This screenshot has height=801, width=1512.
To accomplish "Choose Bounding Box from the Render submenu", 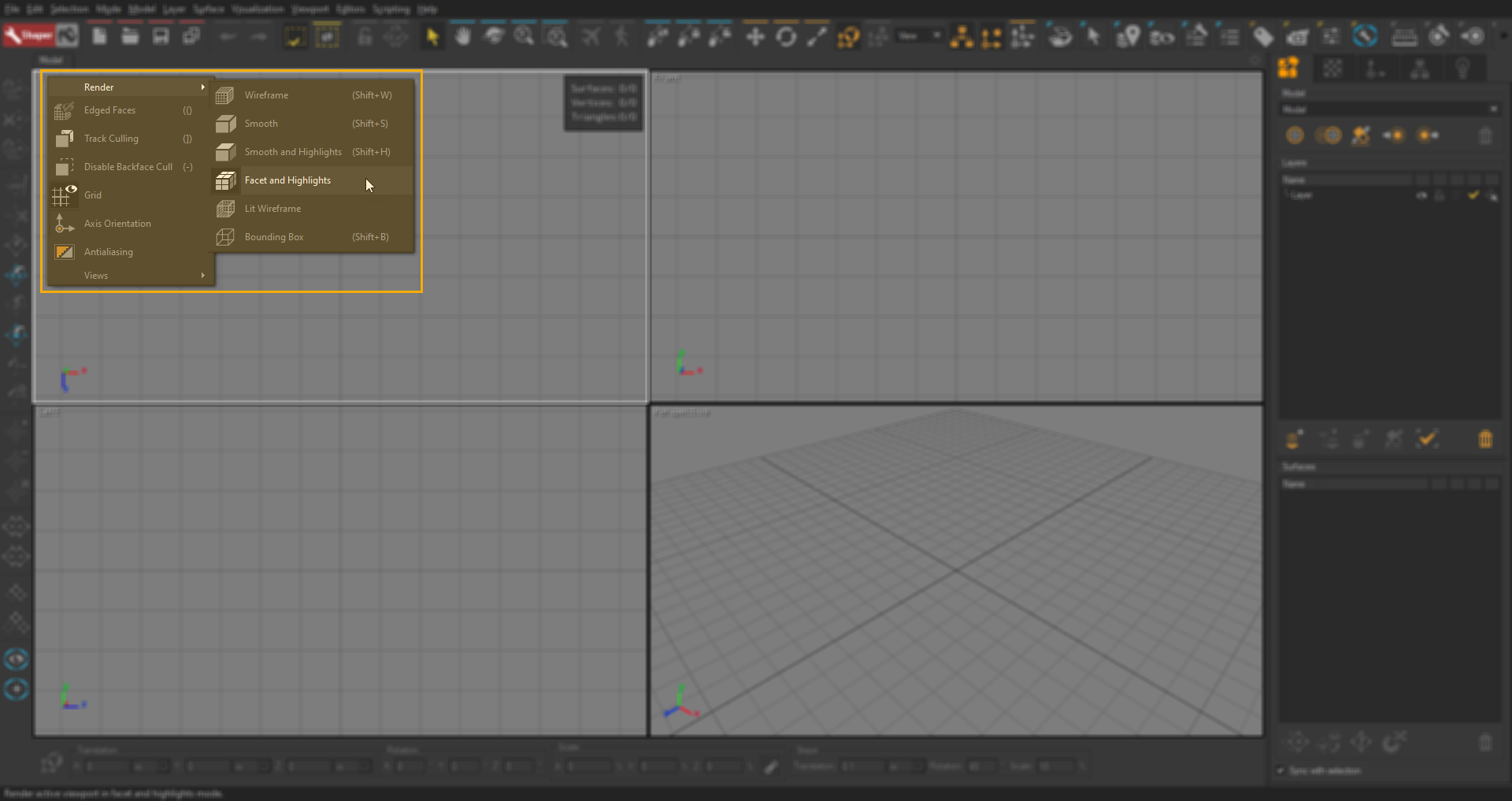I will pyautogui.click(x=274, y=236).
